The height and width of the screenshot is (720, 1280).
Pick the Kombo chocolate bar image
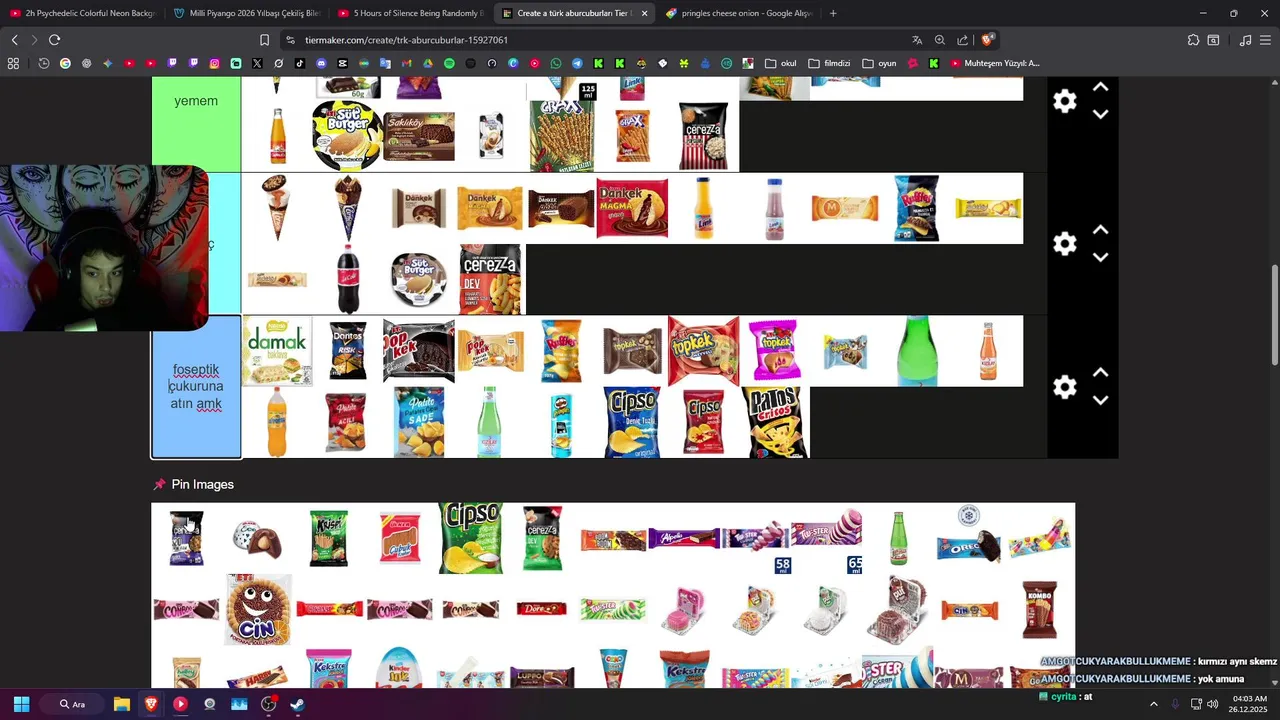(x=1040, y=610)
